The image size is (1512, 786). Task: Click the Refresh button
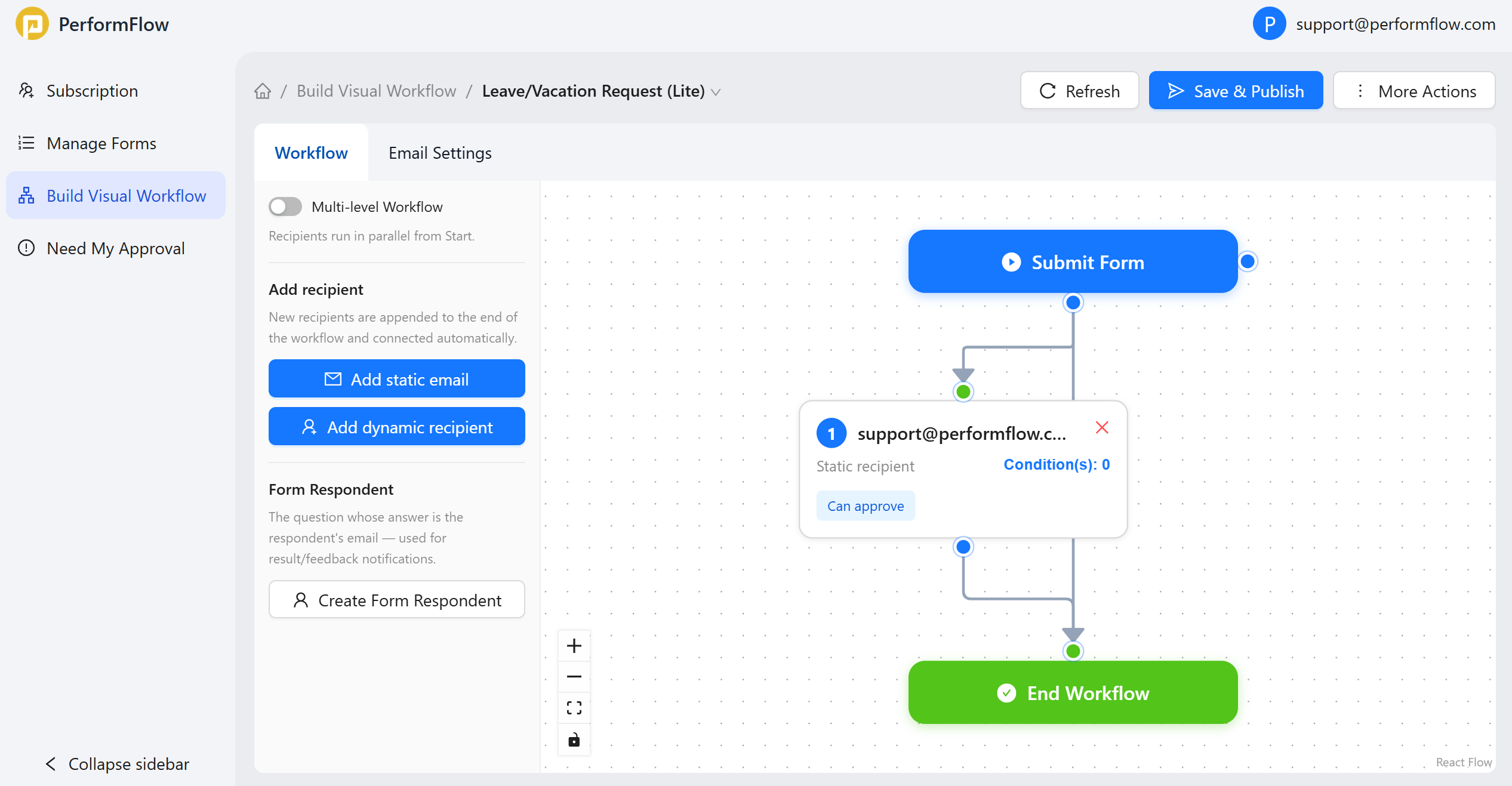tap(1079, 91)
